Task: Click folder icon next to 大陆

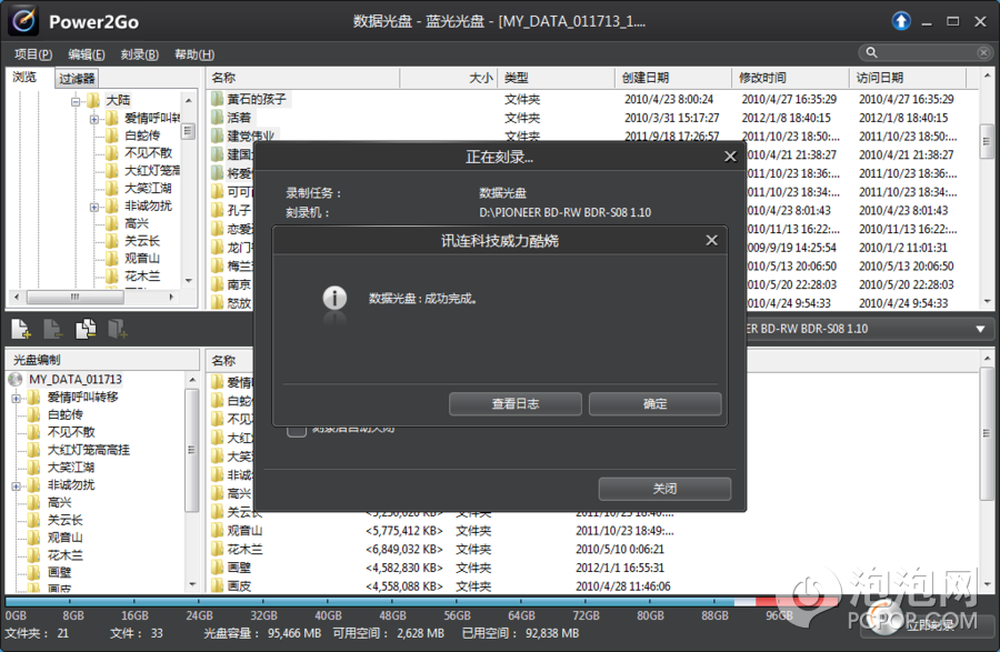Action: [94, 100]
